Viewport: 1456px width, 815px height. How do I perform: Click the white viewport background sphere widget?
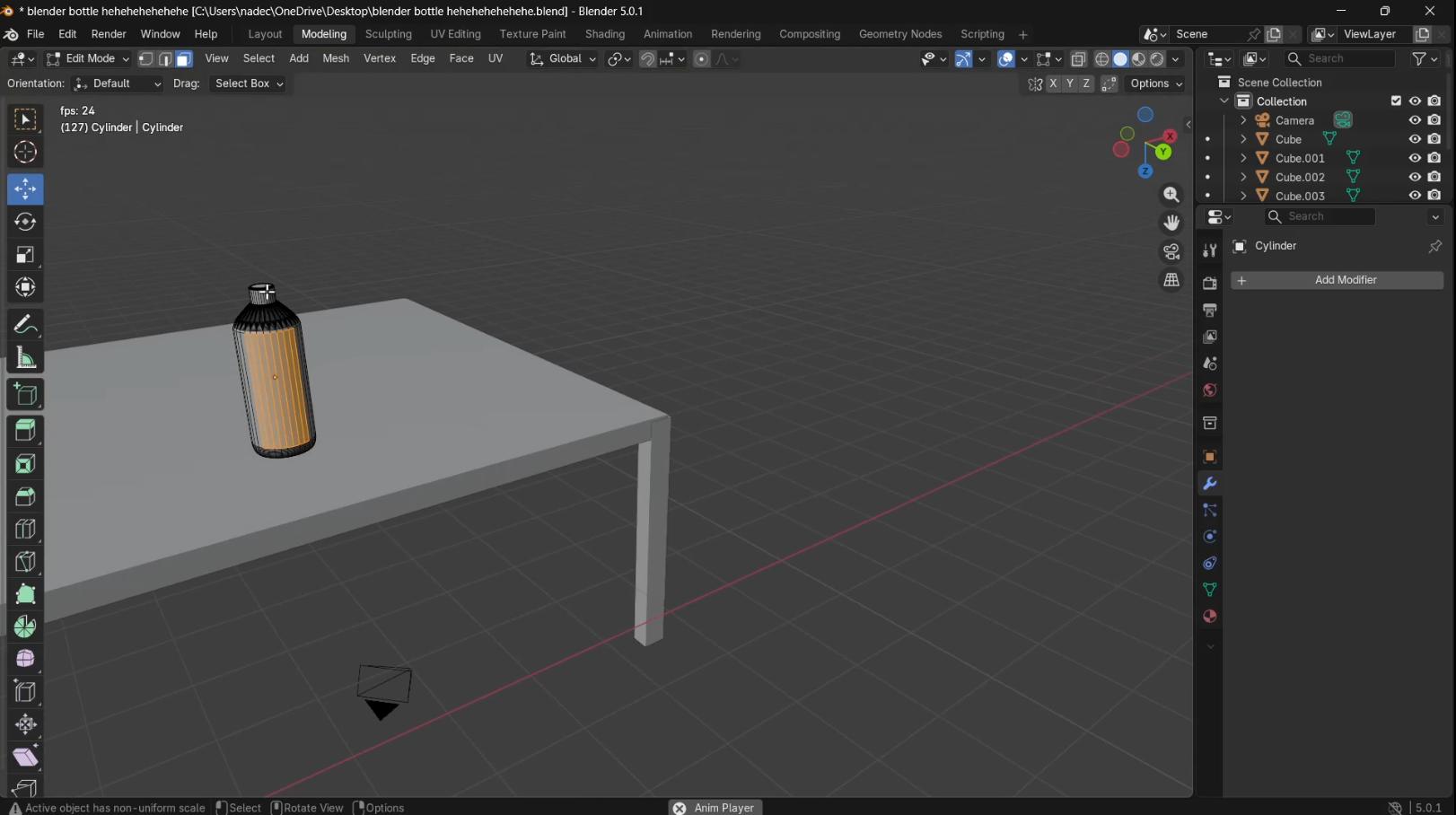click(x=1120, y=58)
